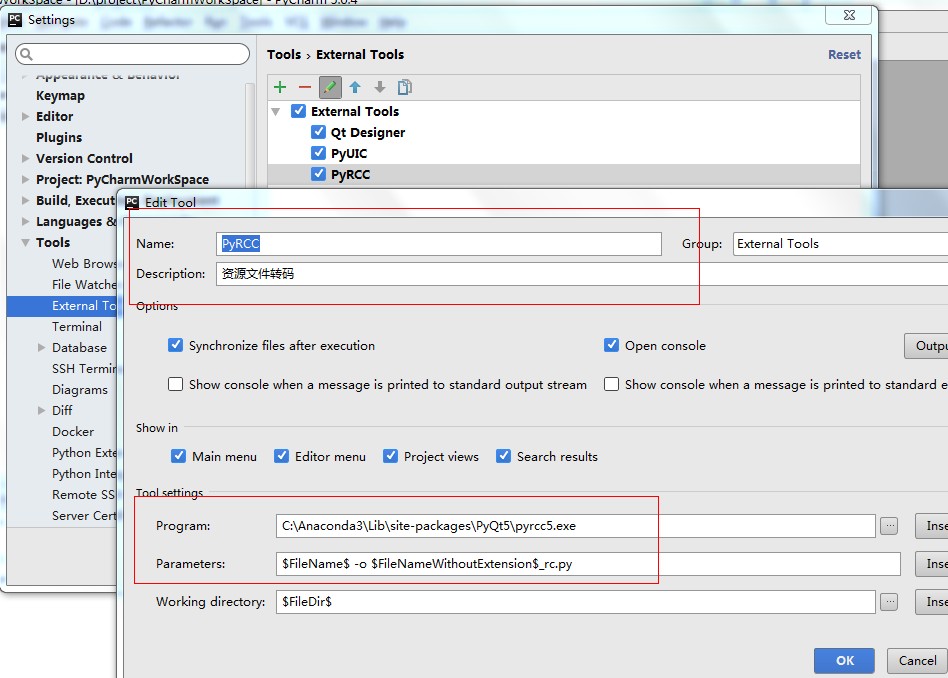Viewport: 948px width, 678px height.
Task: Select External Tools in the sidebar
Action: [62, 305]
